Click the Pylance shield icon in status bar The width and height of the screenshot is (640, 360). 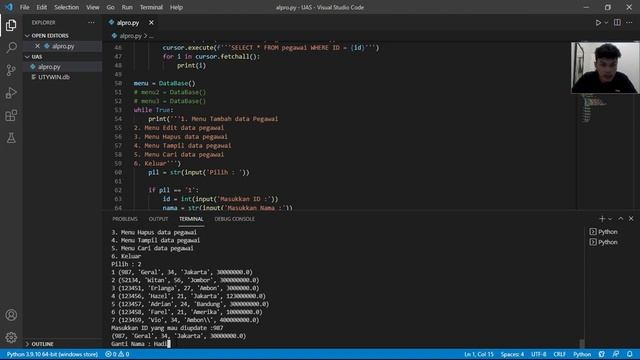(602, 354)
